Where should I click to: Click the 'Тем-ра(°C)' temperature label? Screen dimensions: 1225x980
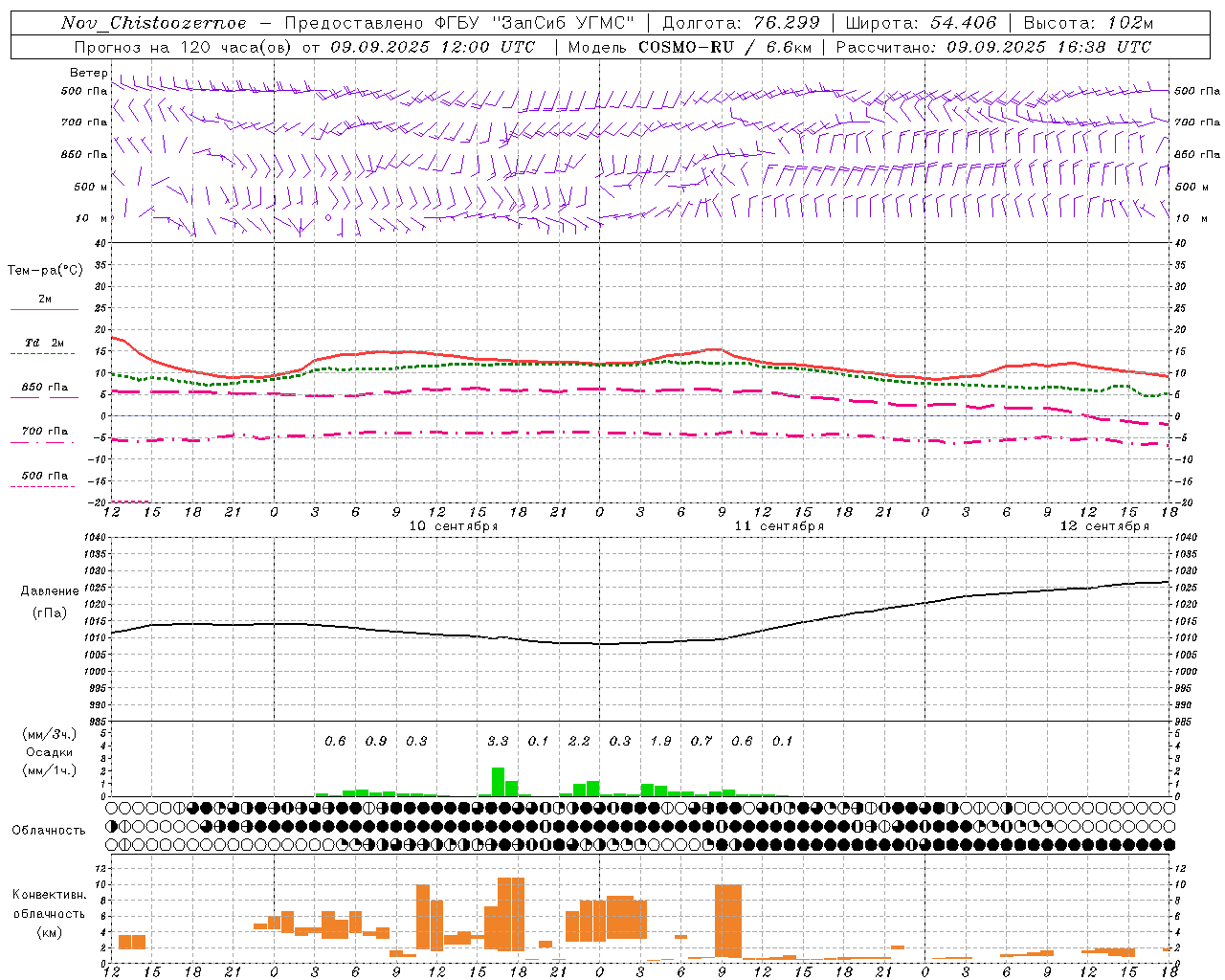tap(45, 271)
